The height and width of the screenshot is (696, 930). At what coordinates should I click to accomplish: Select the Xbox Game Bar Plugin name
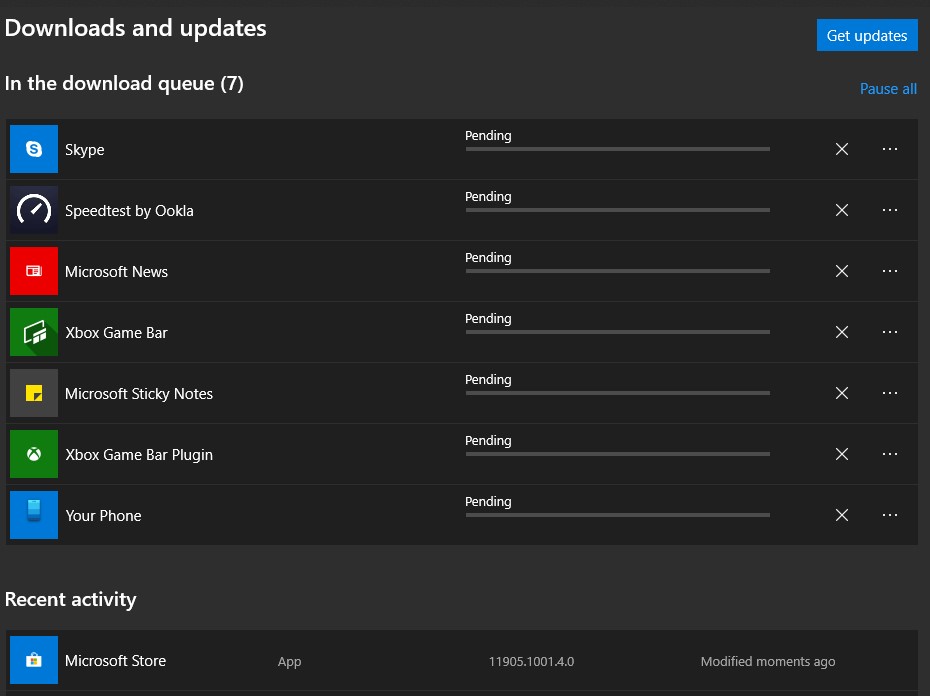139,455
